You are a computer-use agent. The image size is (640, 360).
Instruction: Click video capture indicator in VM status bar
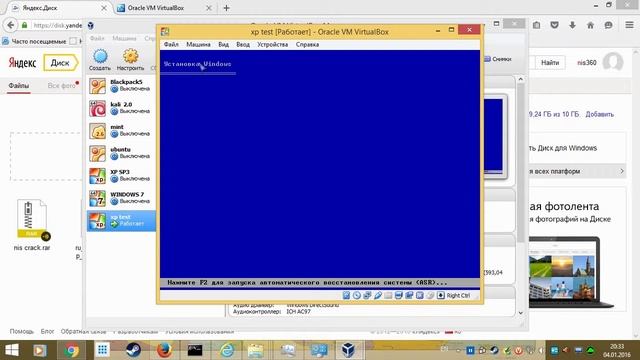[409, 295]
